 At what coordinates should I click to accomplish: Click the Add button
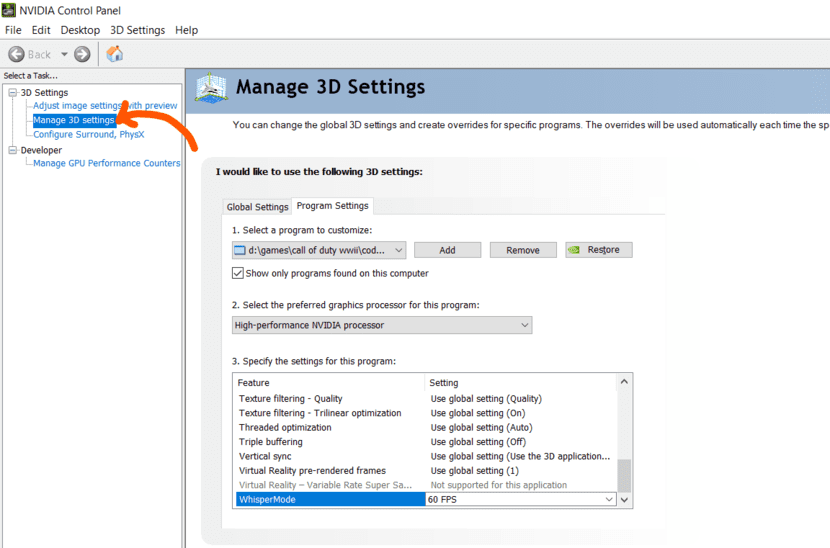click(x=447, y=250)
